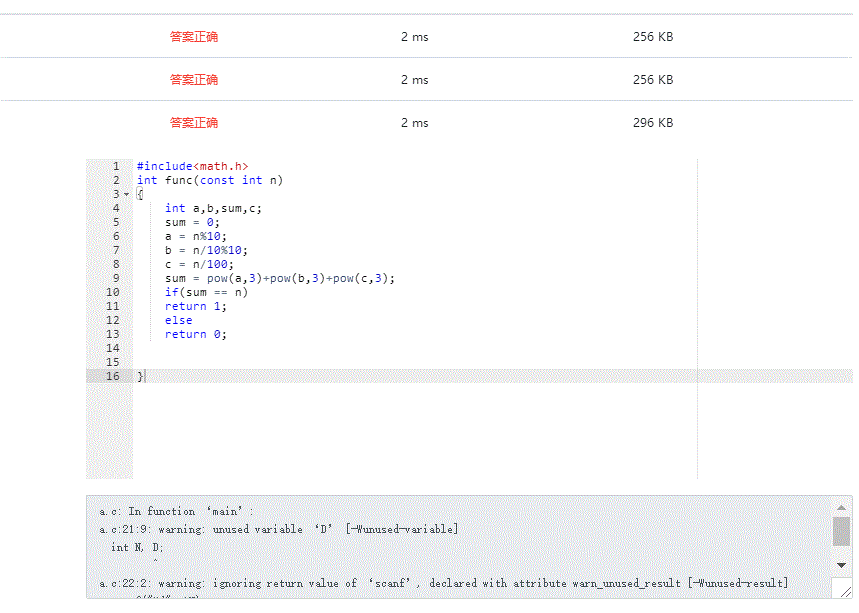Click the "else" keyword in the code
This screenshot has width=859, height=613.
point(179,320)
